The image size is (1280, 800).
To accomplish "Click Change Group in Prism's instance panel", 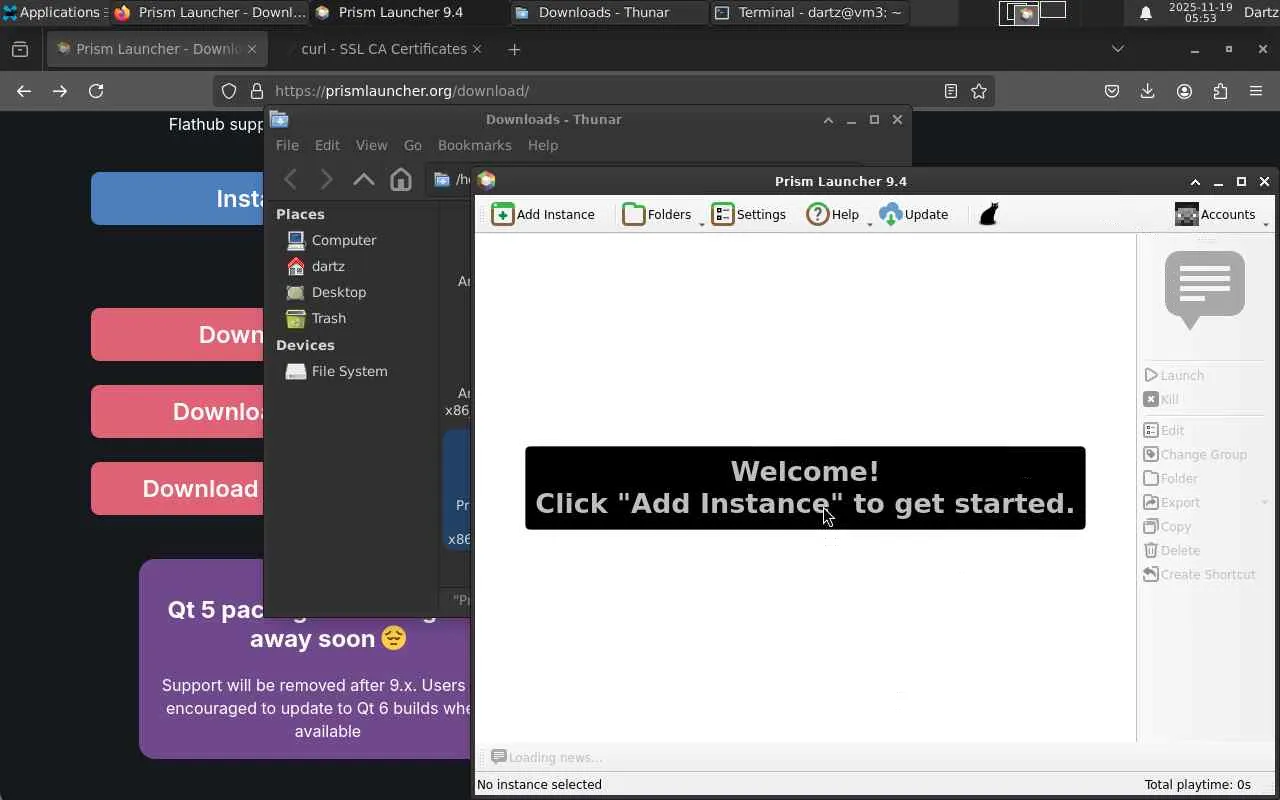I will 1195,454.
